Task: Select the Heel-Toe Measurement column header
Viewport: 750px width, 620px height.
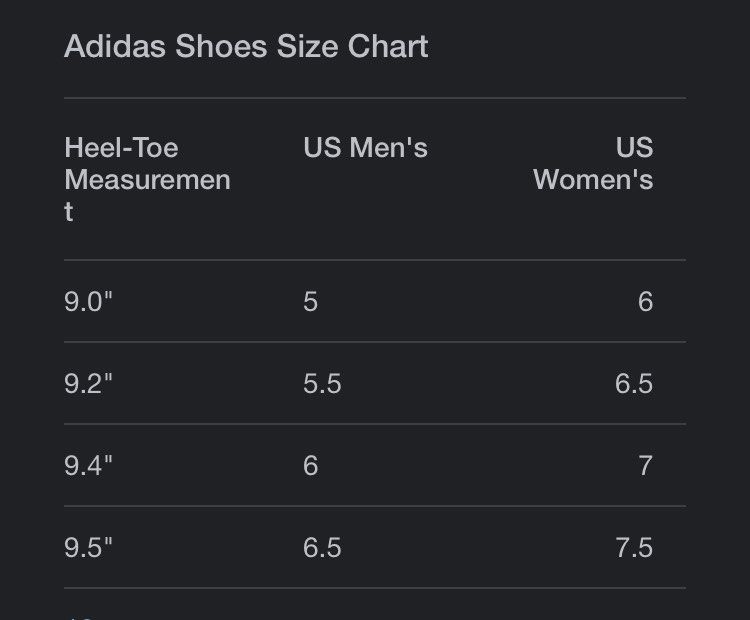Action: coord(147,179)
